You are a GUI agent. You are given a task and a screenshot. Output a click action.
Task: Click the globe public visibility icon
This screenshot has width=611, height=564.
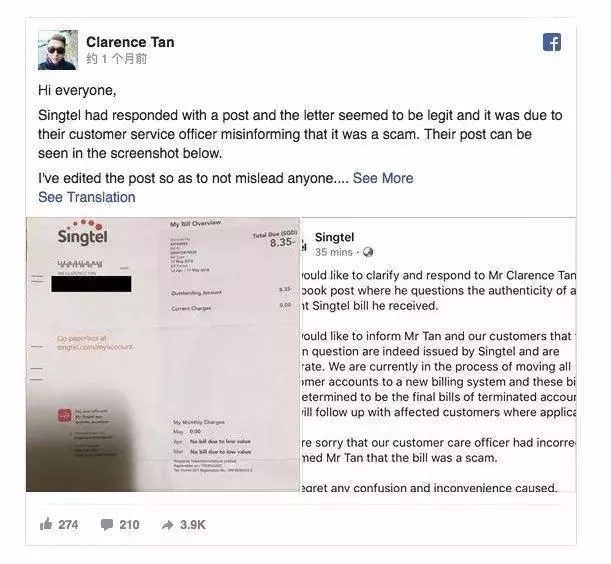368,253
